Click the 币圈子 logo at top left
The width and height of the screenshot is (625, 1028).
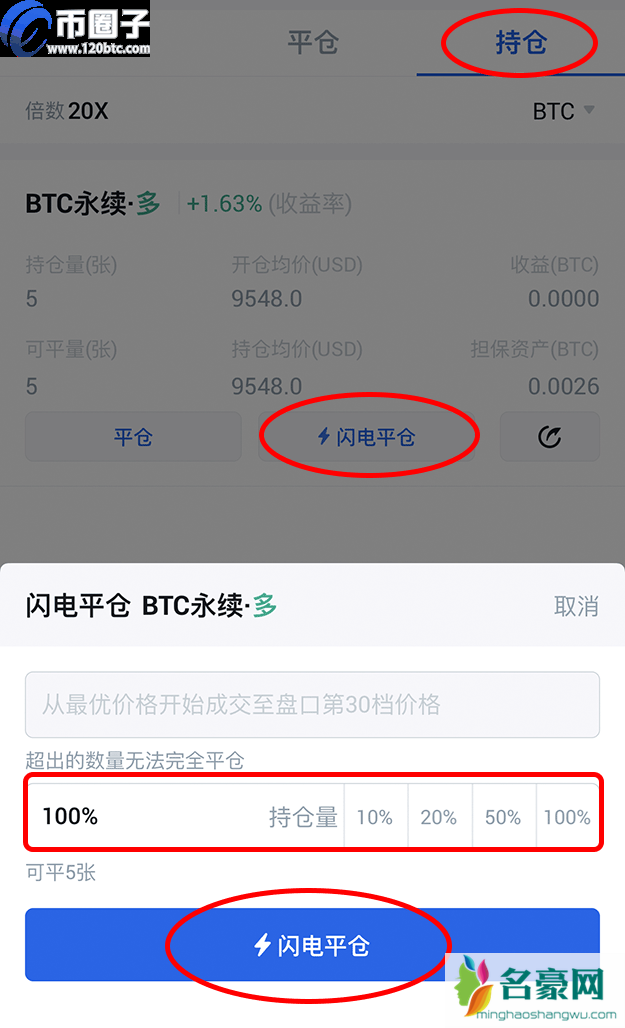tap(76, 29)
